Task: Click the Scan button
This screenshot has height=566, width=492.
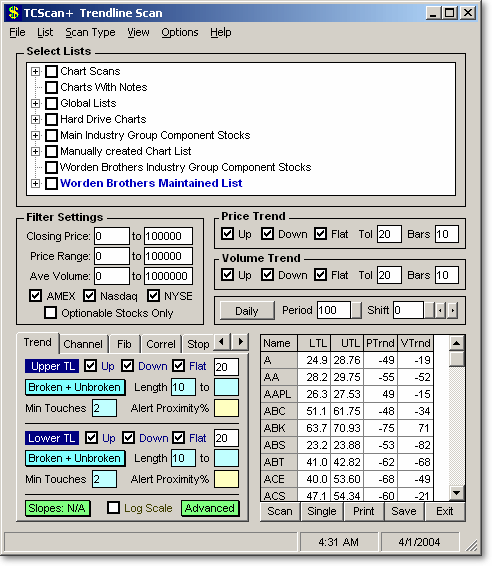Action: point(280,511)
